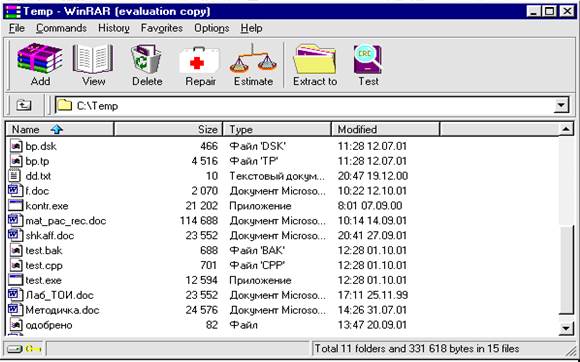This screenshot has width=580, height=362.
Task: Open the Help menu
Action: [252, 28]
